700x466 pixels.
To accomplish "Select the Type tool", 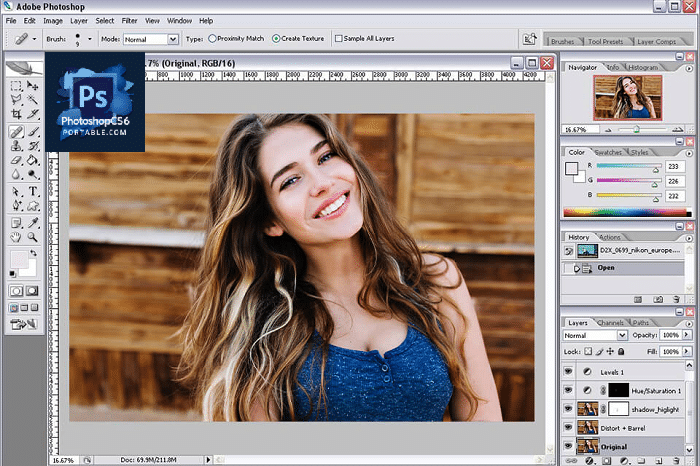I will tap(32, 191).
